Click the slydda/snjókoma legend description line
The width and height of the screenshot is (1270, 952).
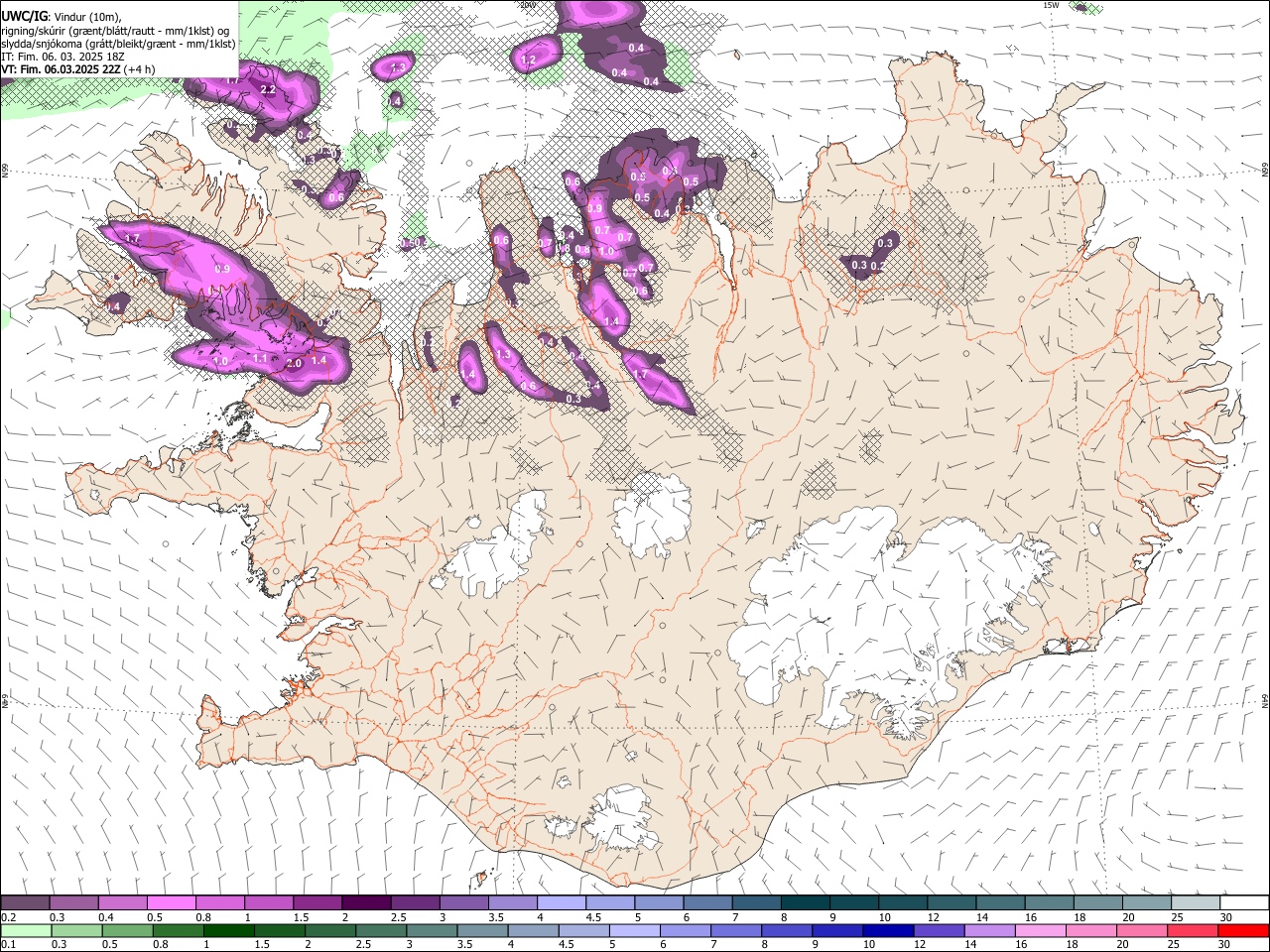(x=118, y=44)
